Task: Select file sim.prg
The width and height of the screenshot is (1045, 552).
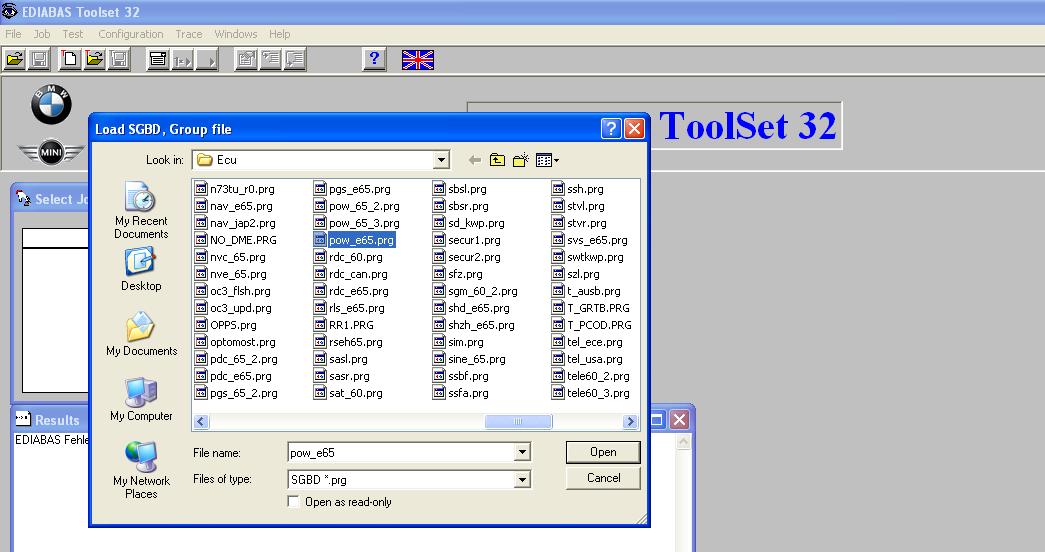Action: click(x=459, y=342)
